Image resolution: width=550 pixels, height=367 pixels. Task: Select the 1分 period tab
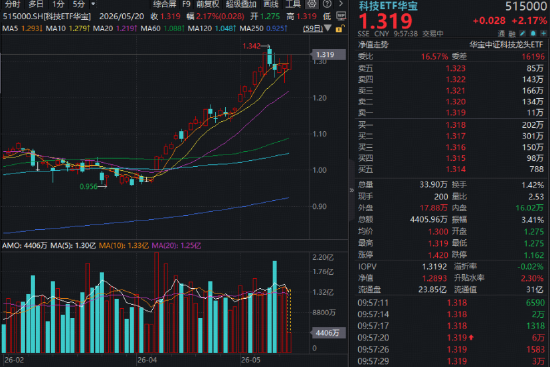(58, 4)
